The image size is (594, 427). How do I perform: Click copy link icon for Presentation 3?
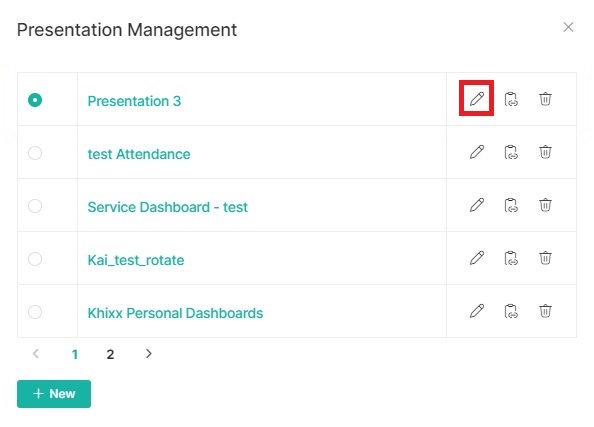click(x=511, y=99)
